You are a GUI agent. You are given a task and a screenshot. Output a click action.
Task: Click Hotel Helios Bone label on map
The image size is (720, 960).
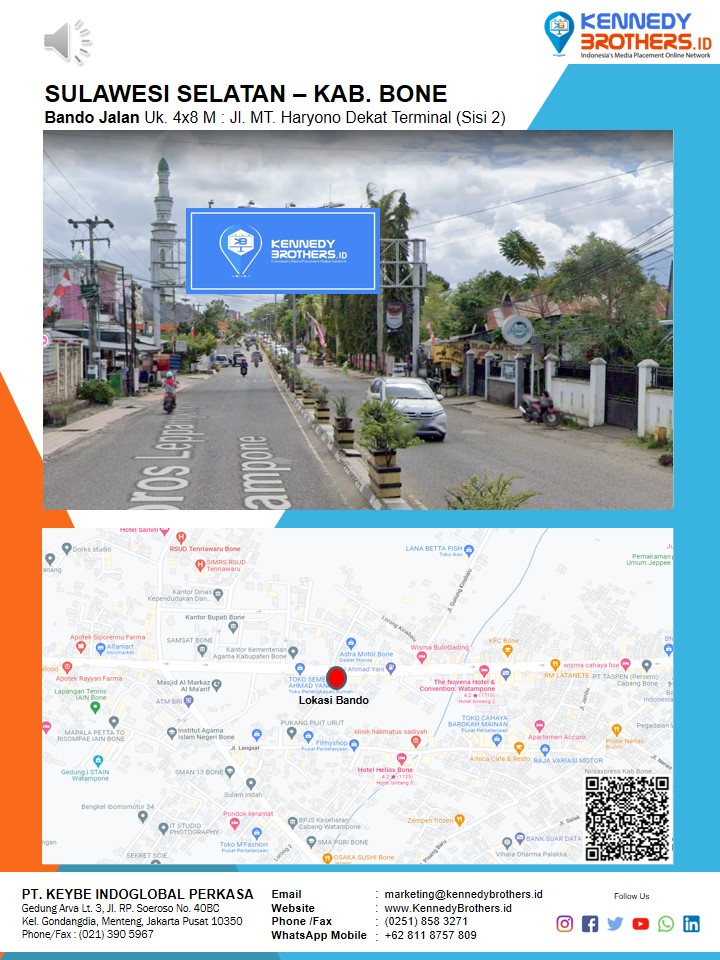pos(385,770)
